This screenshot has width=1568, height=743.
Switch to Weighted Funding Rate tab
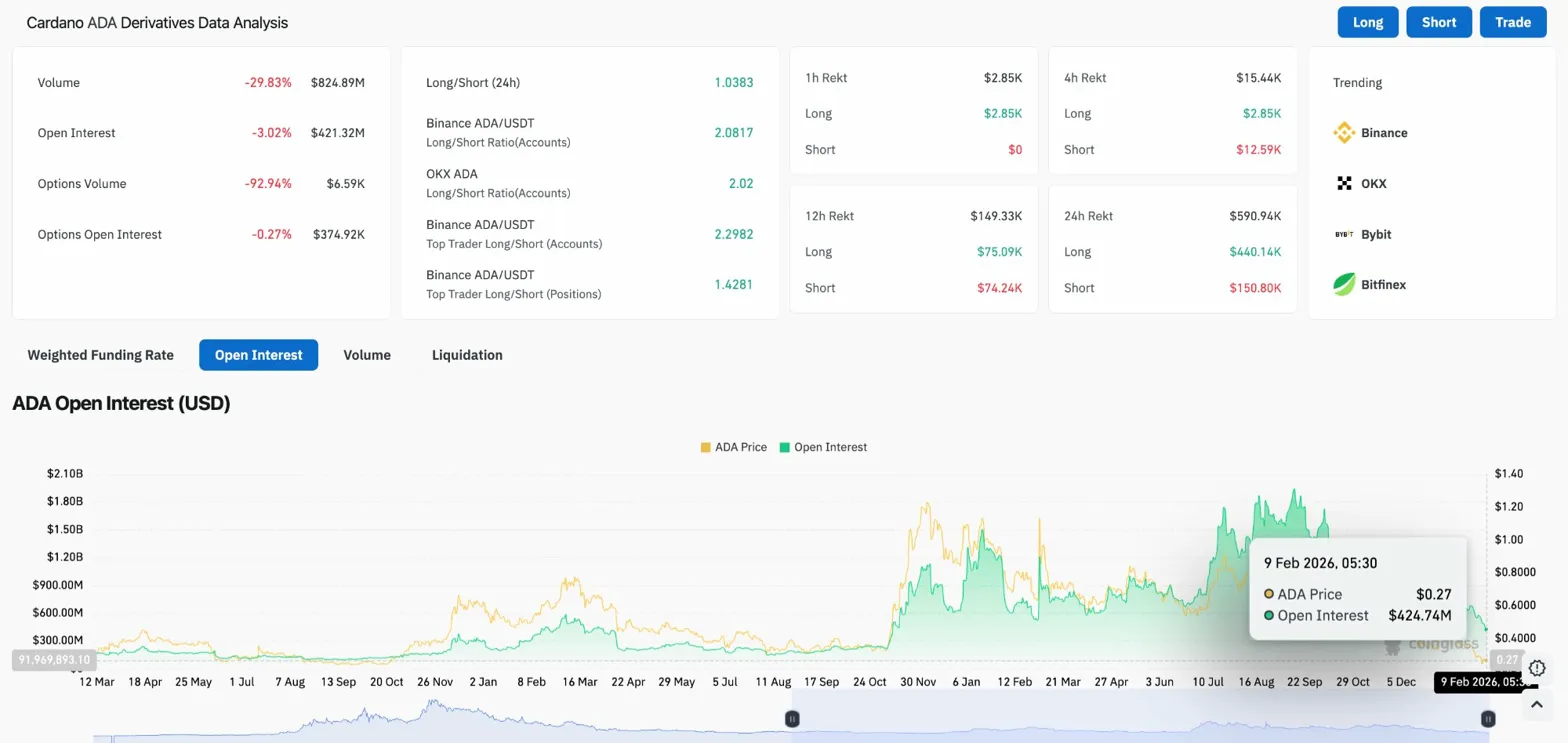[100, 355]
